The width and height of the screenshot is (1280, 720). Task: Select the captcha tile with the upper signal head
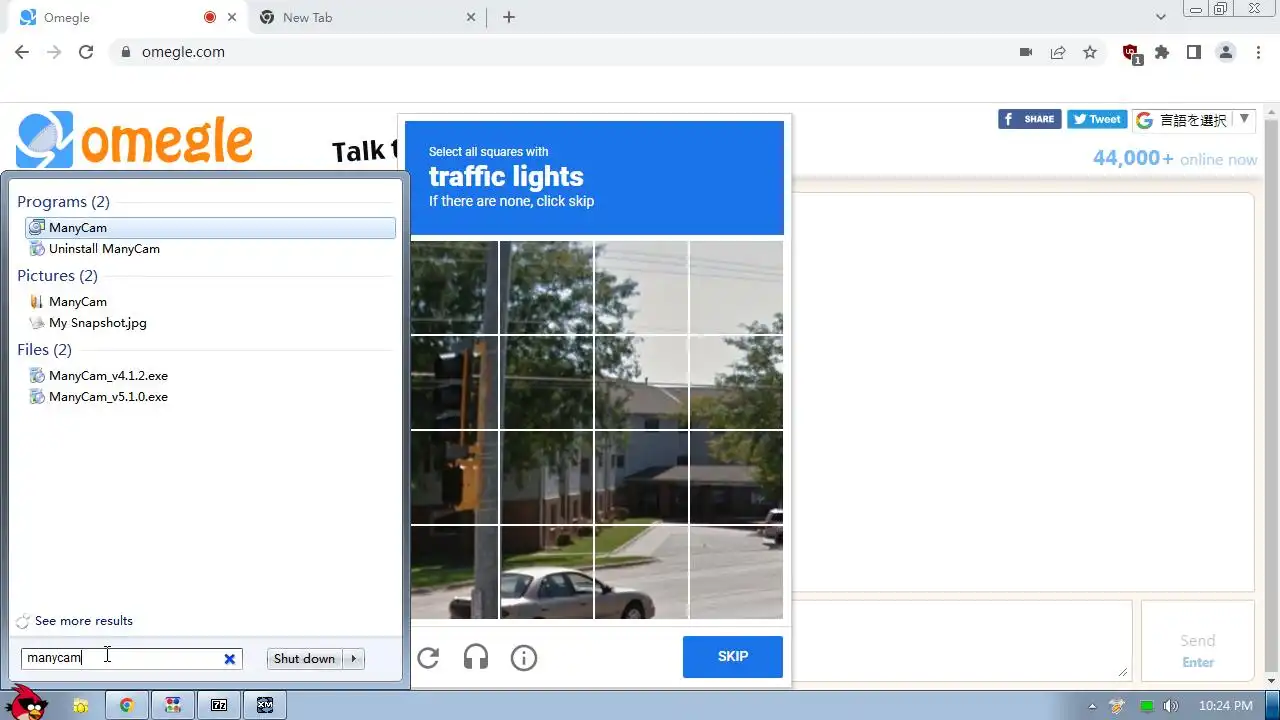[x=454, y=382]
